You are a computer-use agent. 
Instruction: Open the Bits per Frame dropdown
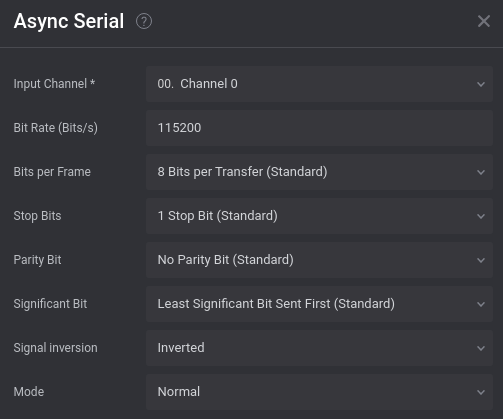coord(319,172)
